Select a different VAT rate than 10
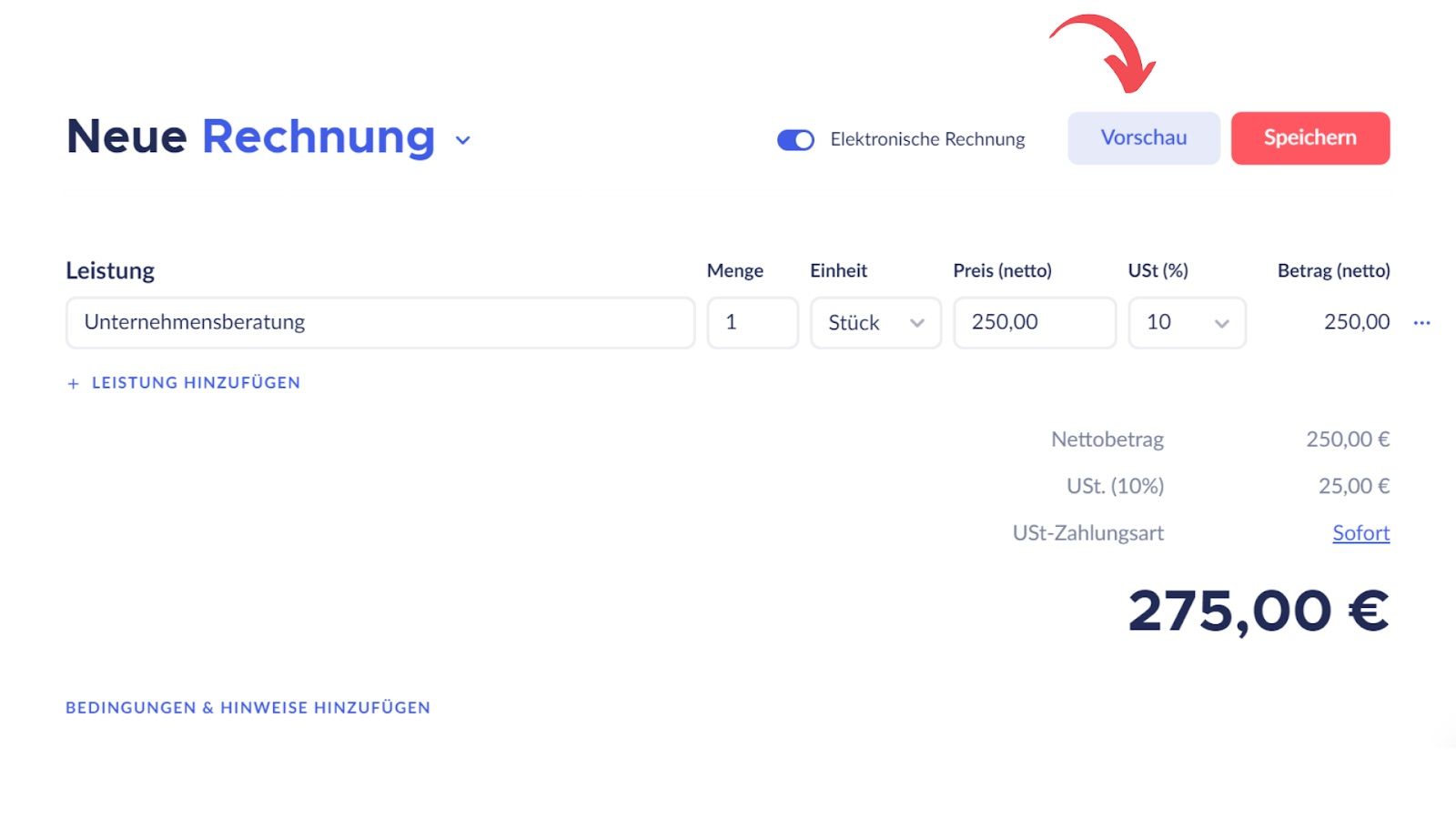1456x819 pixels. coord(1186,322)
